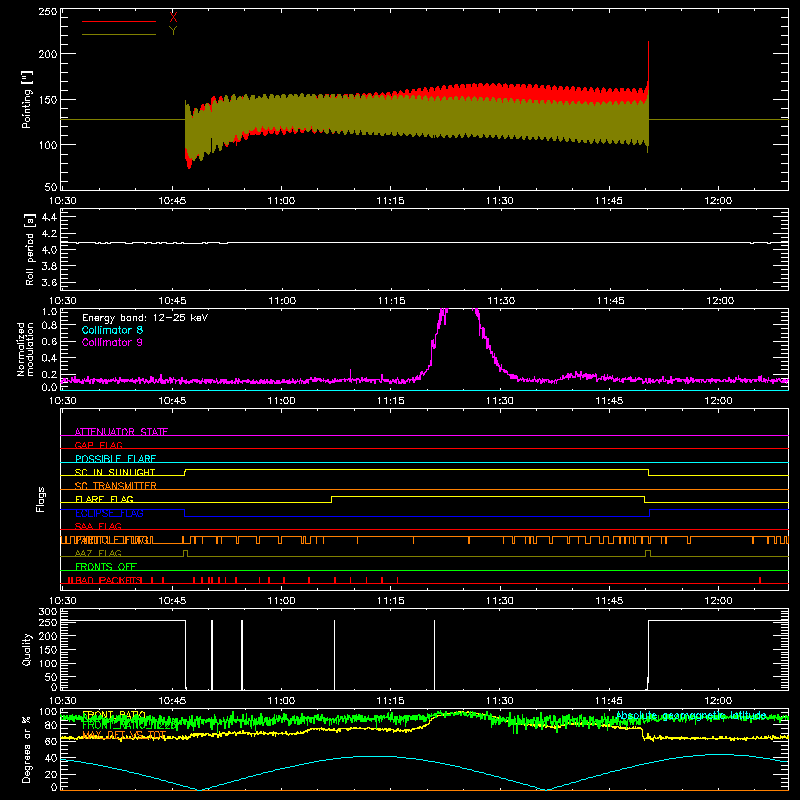Click the red X legend line sample
The image size is (800, 800).
[119, 21]
